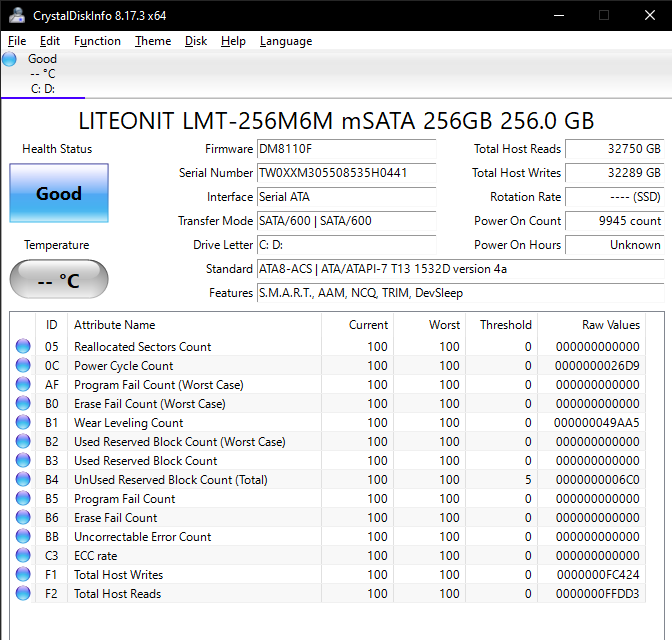Click the Serial Number field
Screen dimensions: 672x640
346,173
